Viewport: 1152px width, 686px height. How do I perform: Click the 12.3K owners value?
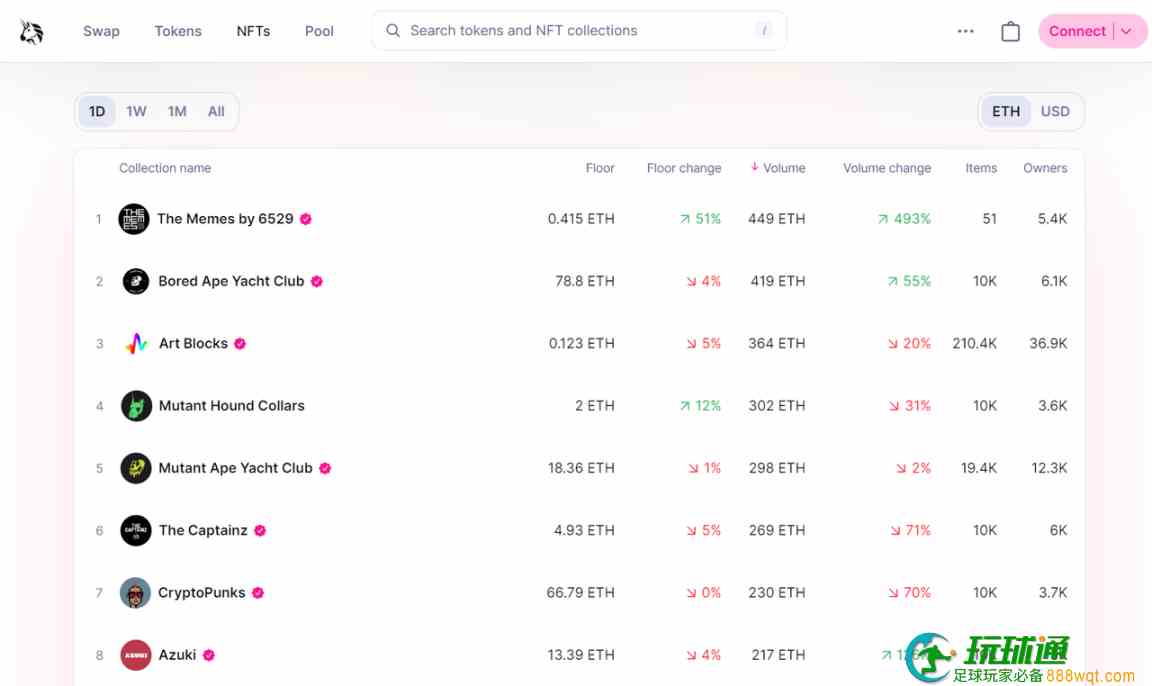(x=1049, y=468)
